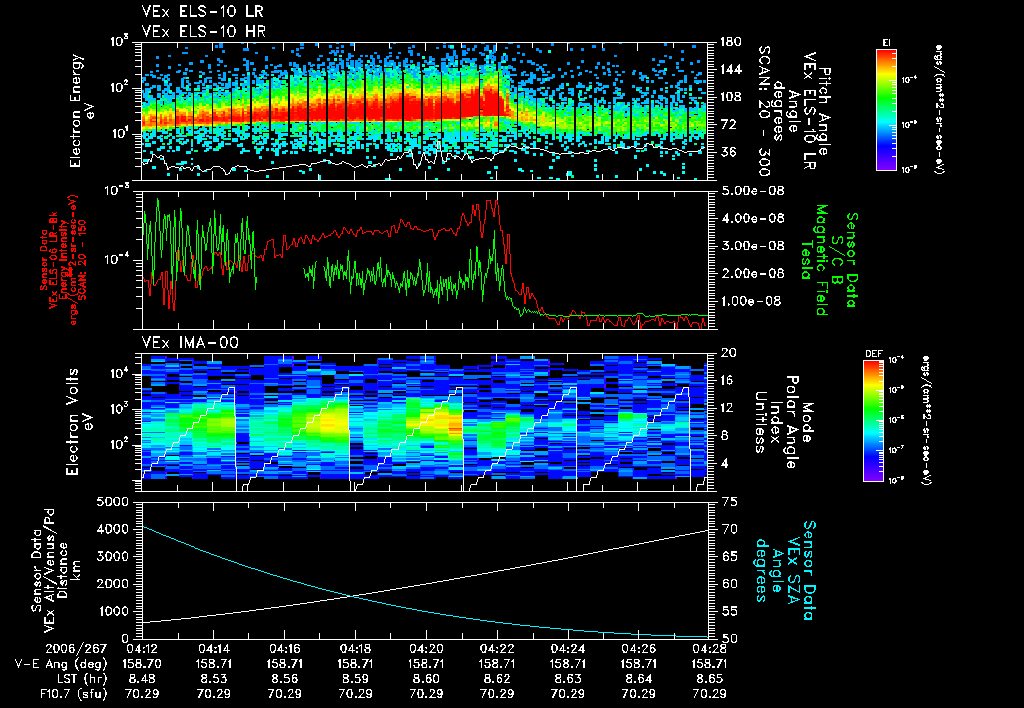Click the LST value 8.59
The width and height of the screenshot is (1024, 708).
(355, 679)
